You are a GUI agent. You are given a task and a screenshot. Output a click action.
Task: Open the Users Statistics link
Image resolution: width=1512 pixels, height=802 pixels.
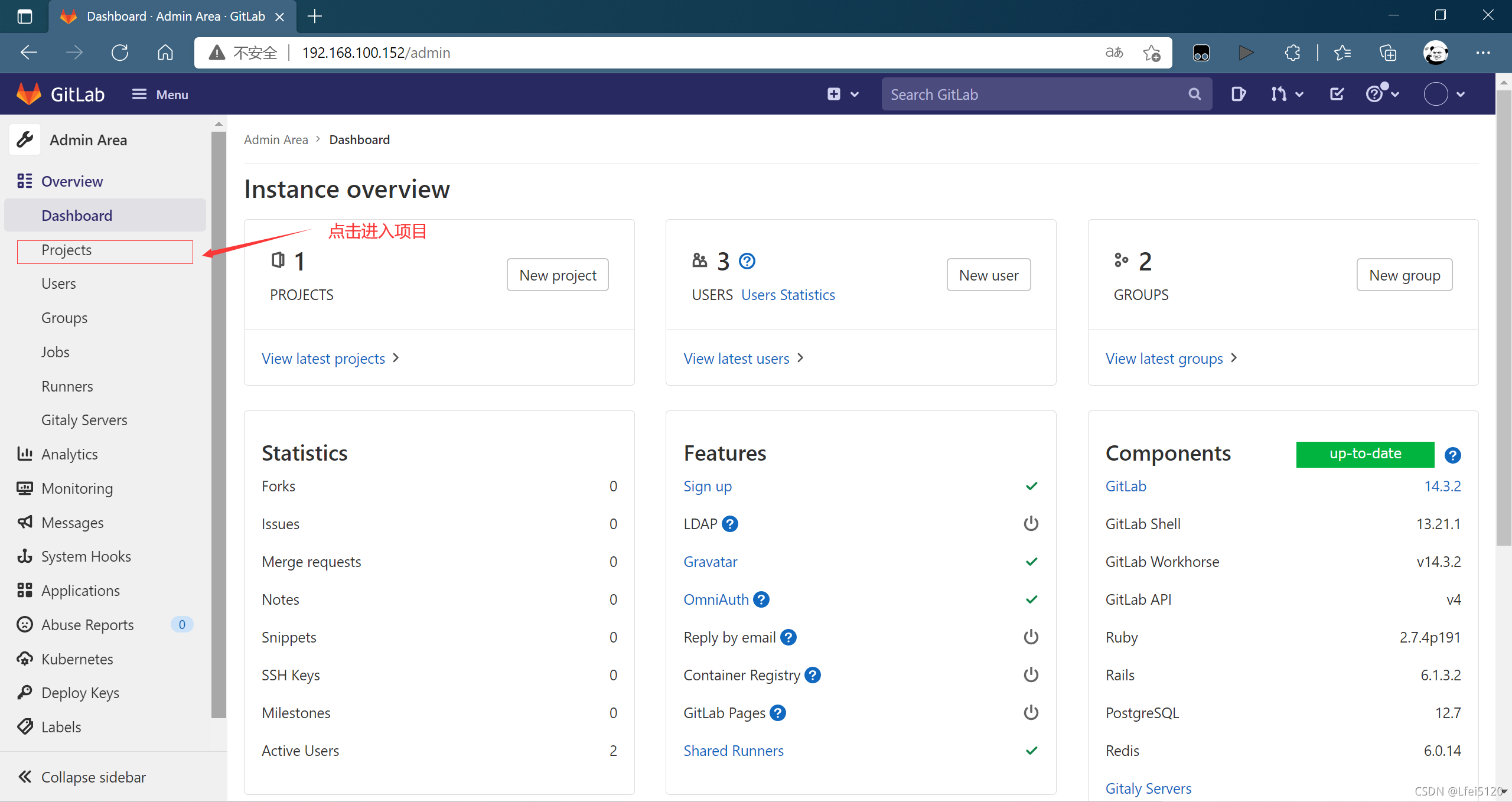click(787, 295)
